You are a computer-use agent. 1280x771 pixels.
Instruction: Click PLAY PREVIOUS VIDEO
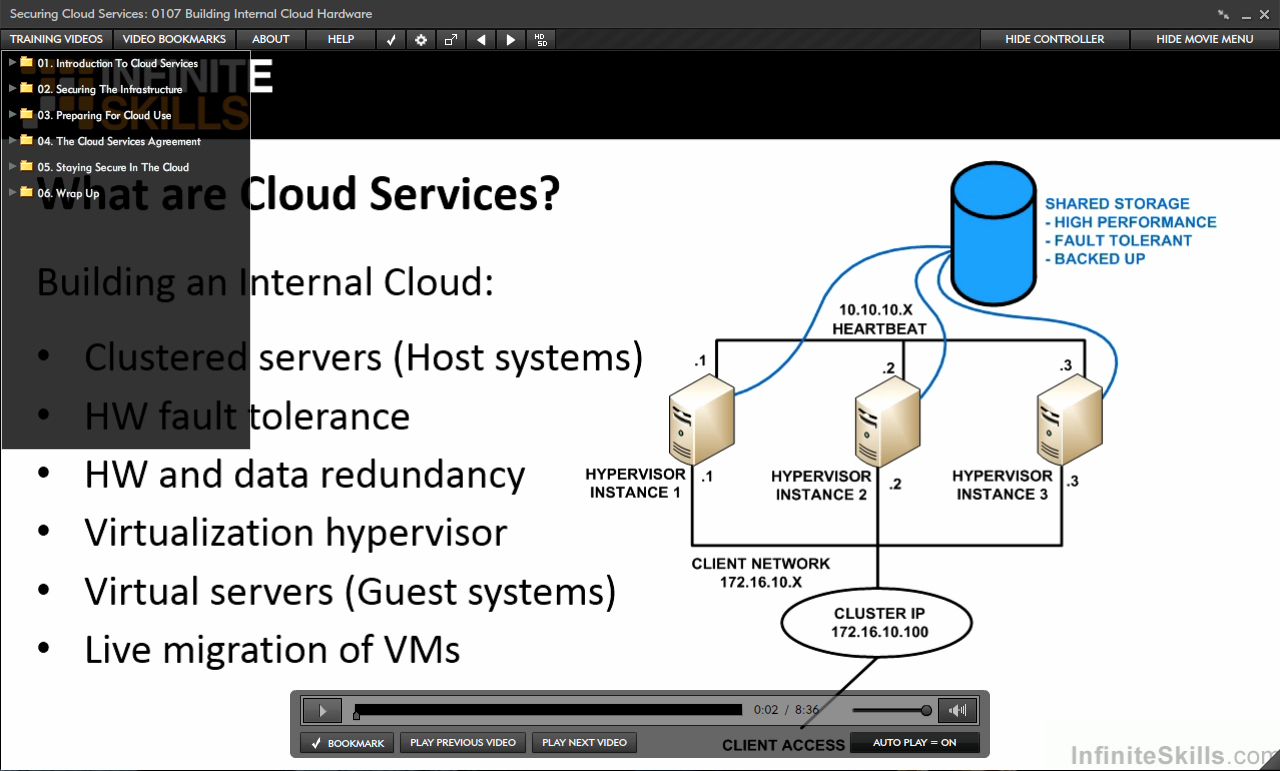click(463, 743)
